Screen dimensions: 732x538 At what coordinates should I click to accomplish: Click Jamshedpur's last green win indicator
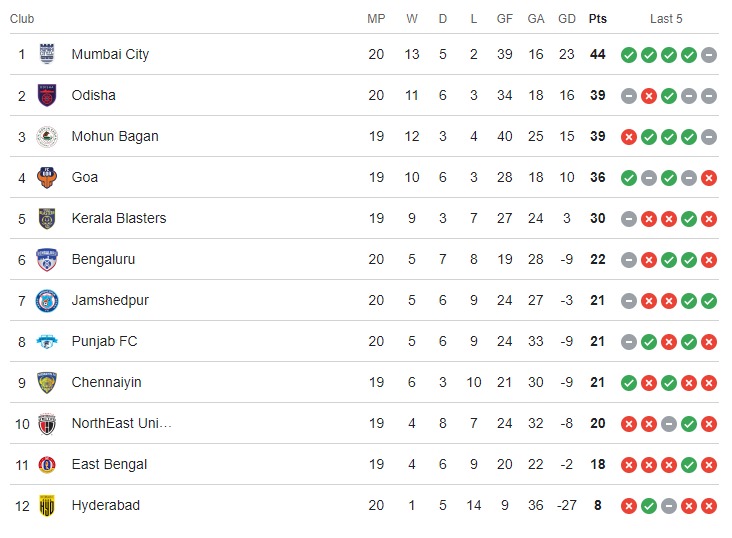pos(709,301)
